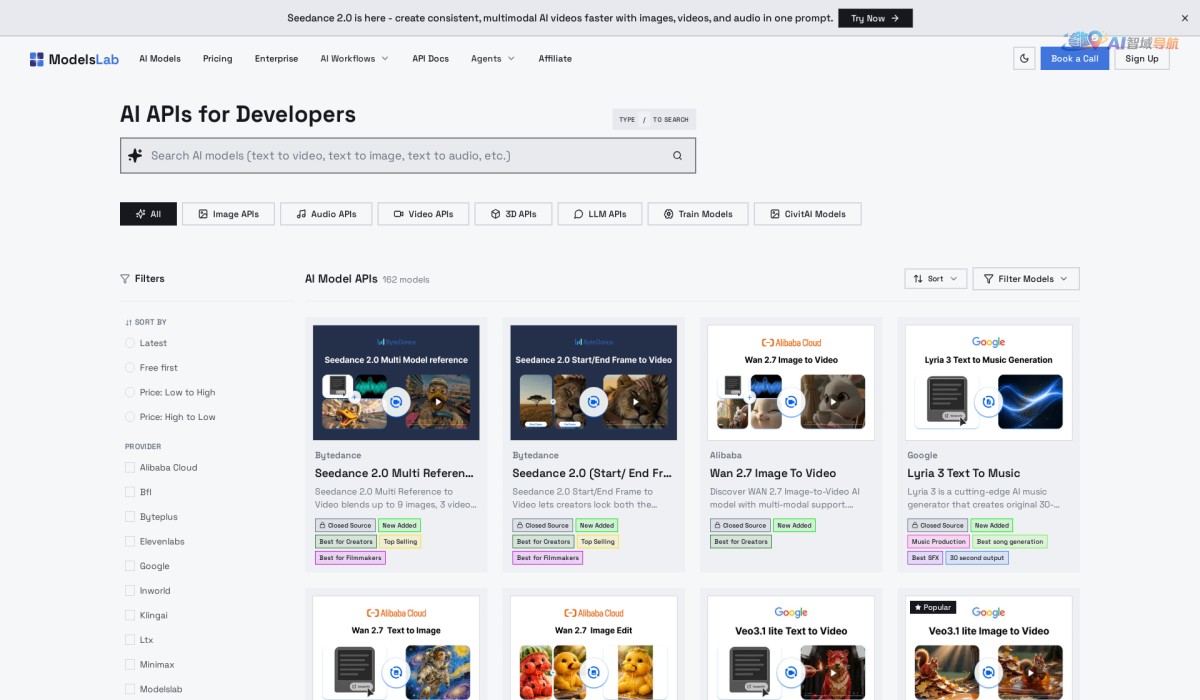
Task: Click the ModelsLab logo icon
Action: [37, 59]
